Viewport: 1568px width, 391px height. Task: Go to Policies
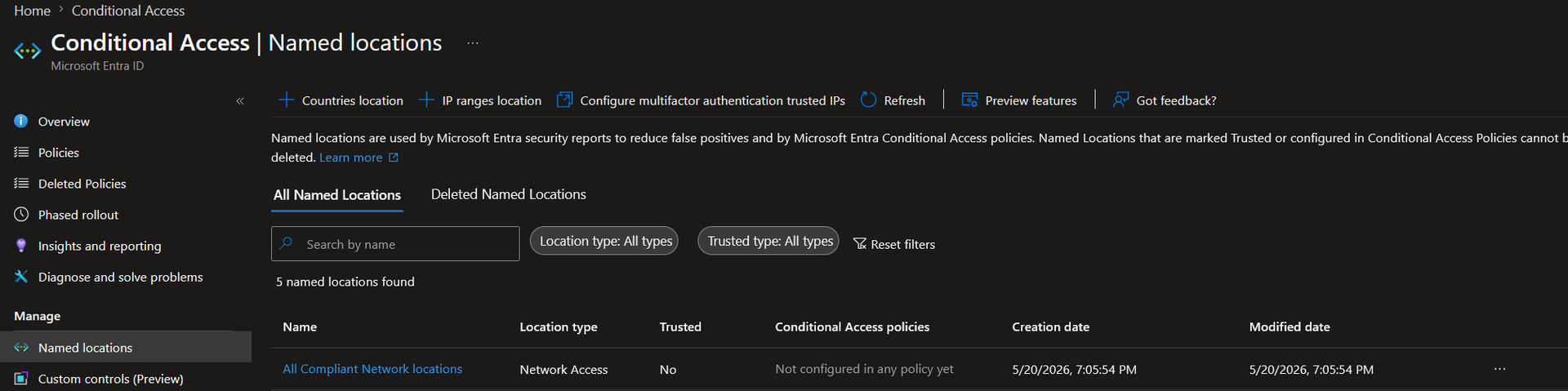click(x=59, y=153)
